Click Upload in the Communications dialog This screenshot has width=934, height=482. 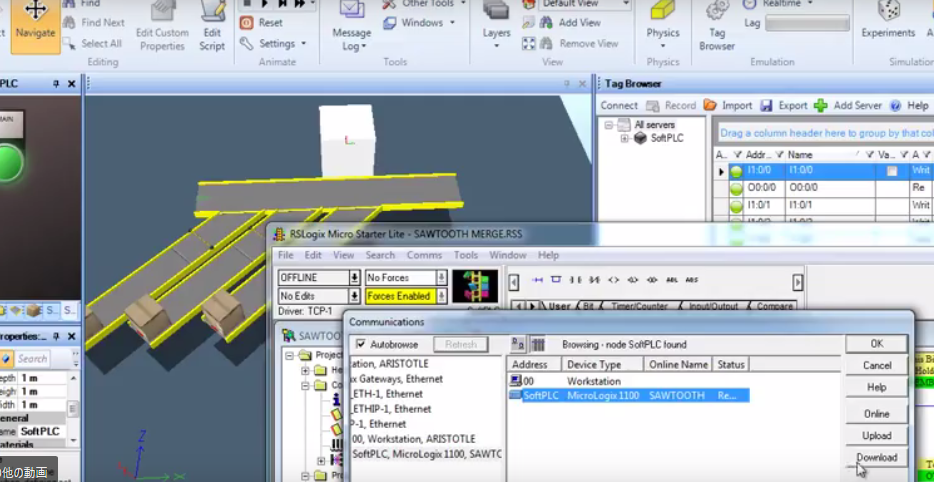point(877,436)
